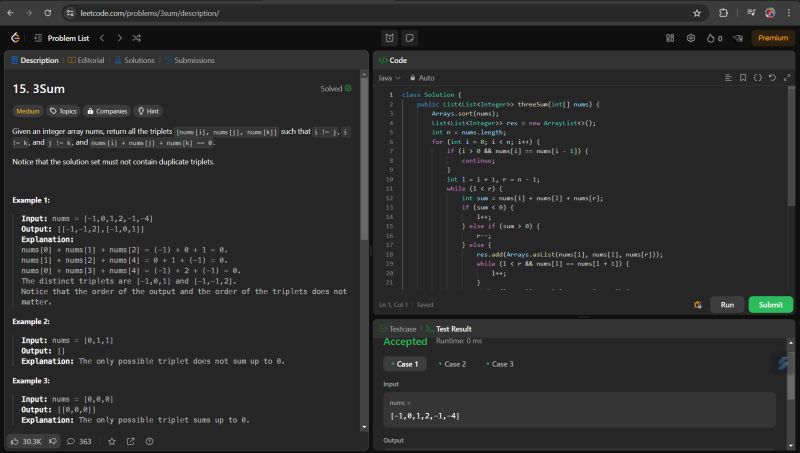The image size is (800, 453).
Task: Click the test result panel scrollbar
Action: (x=791, y=375)
